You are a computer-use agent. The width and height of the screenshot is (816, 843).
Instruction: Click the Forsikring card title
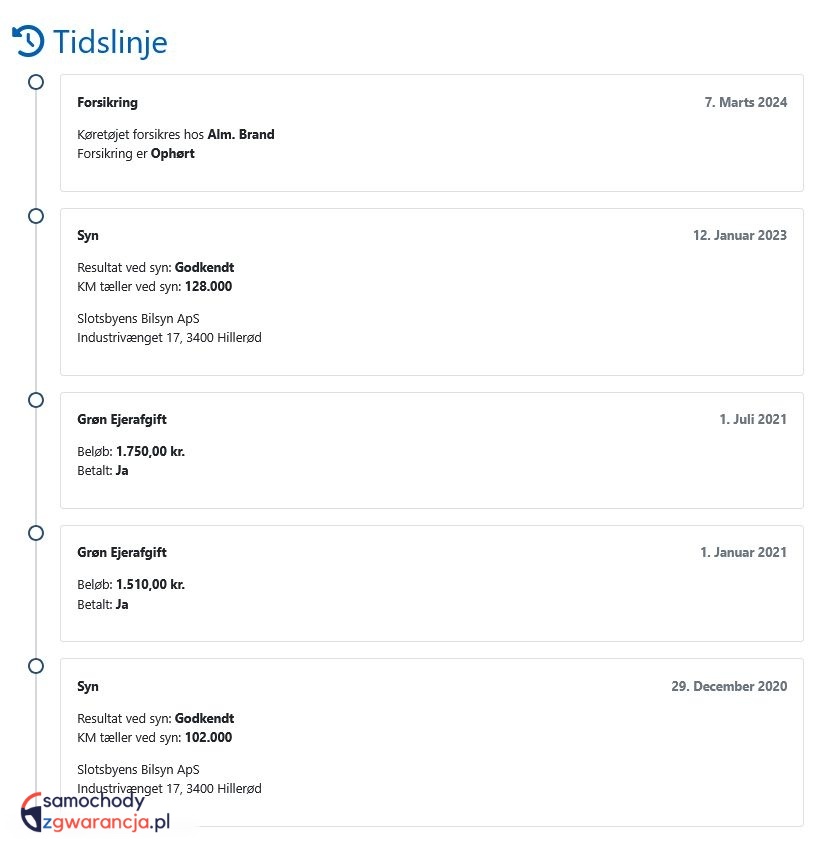(107, 102)
